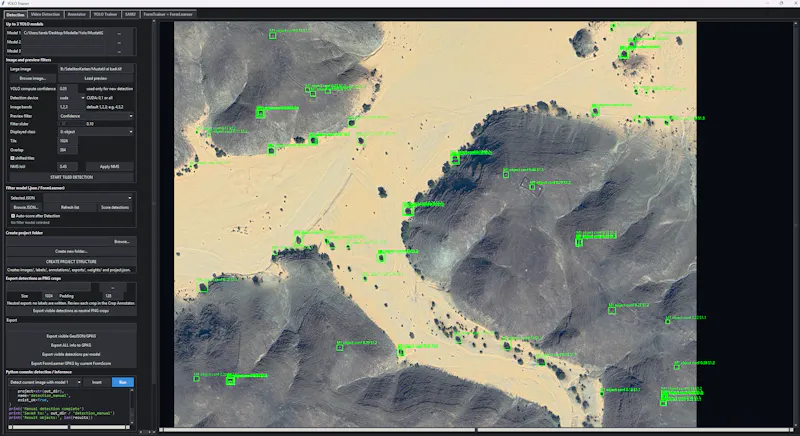Click Export visible GeoJSON/GPKG button
This screenshot has height=436, width=800.
[x=71, y=336]
